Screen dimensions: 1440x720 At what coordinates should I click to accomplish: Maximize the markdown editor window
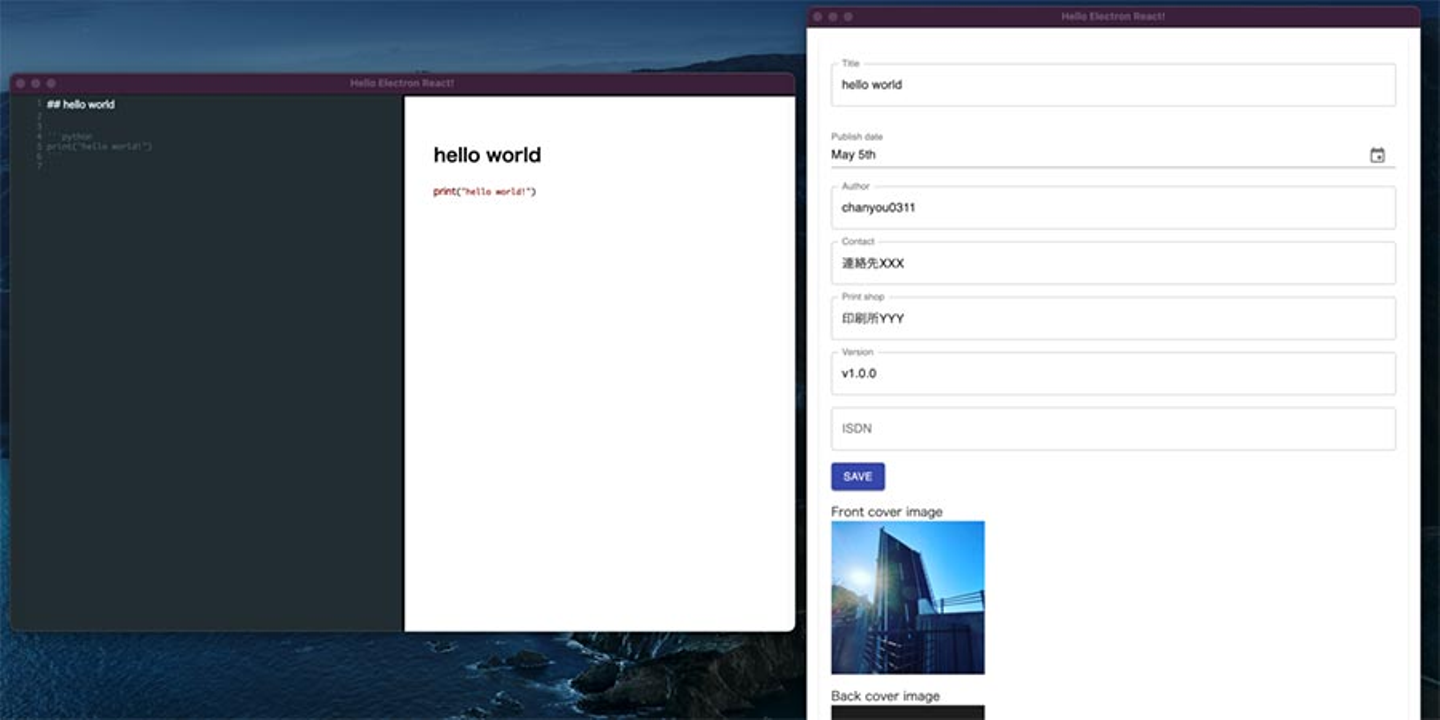51,83
